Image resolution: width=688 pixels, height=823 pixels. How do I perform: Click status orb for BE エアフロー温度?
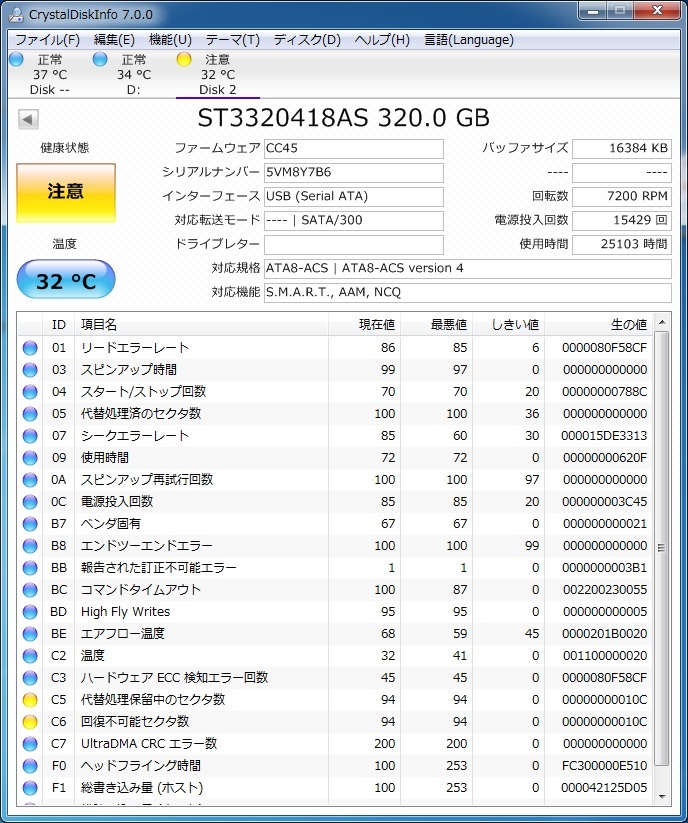[x=30, y=635]
